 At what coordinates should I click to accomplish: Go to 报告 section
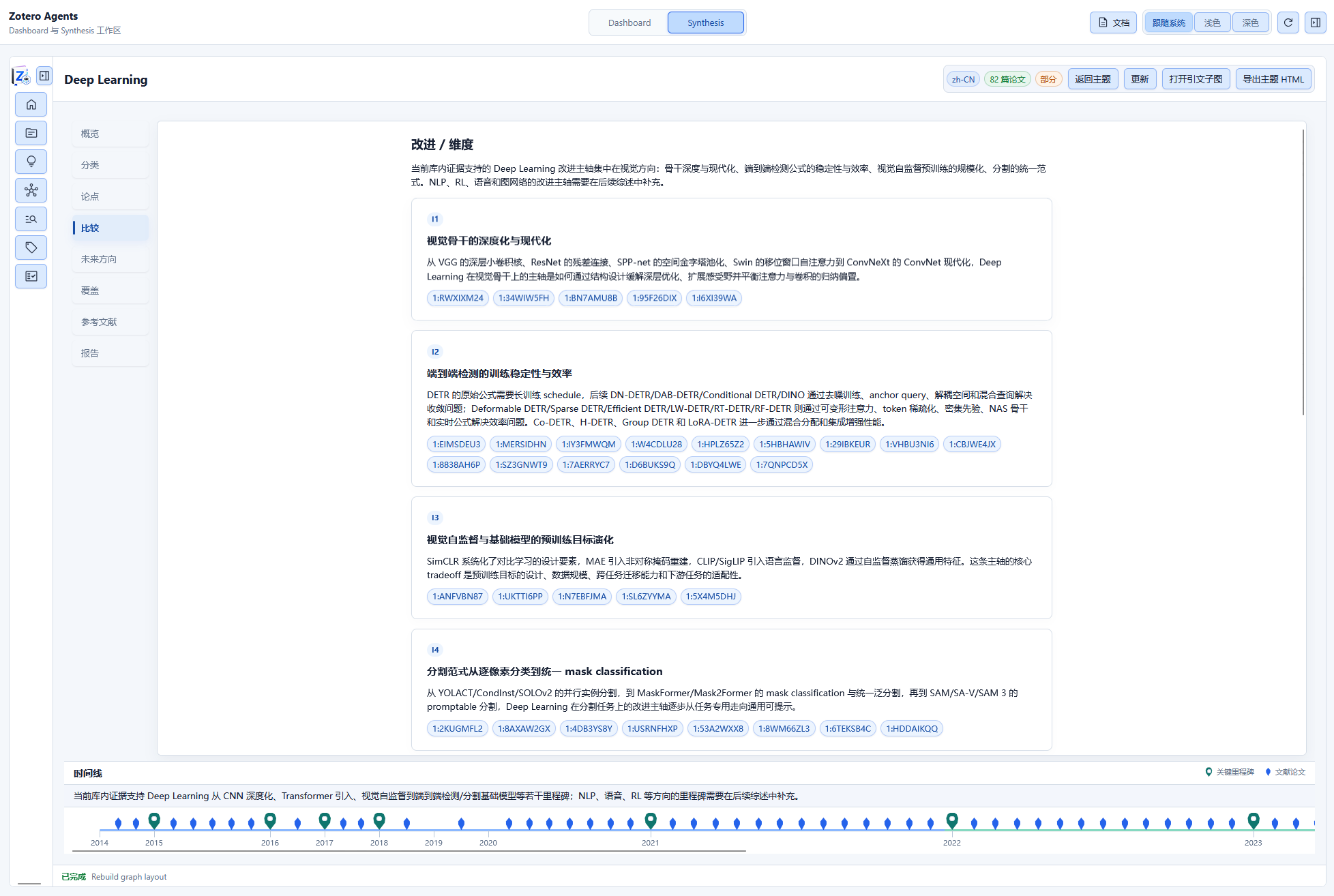110,353
